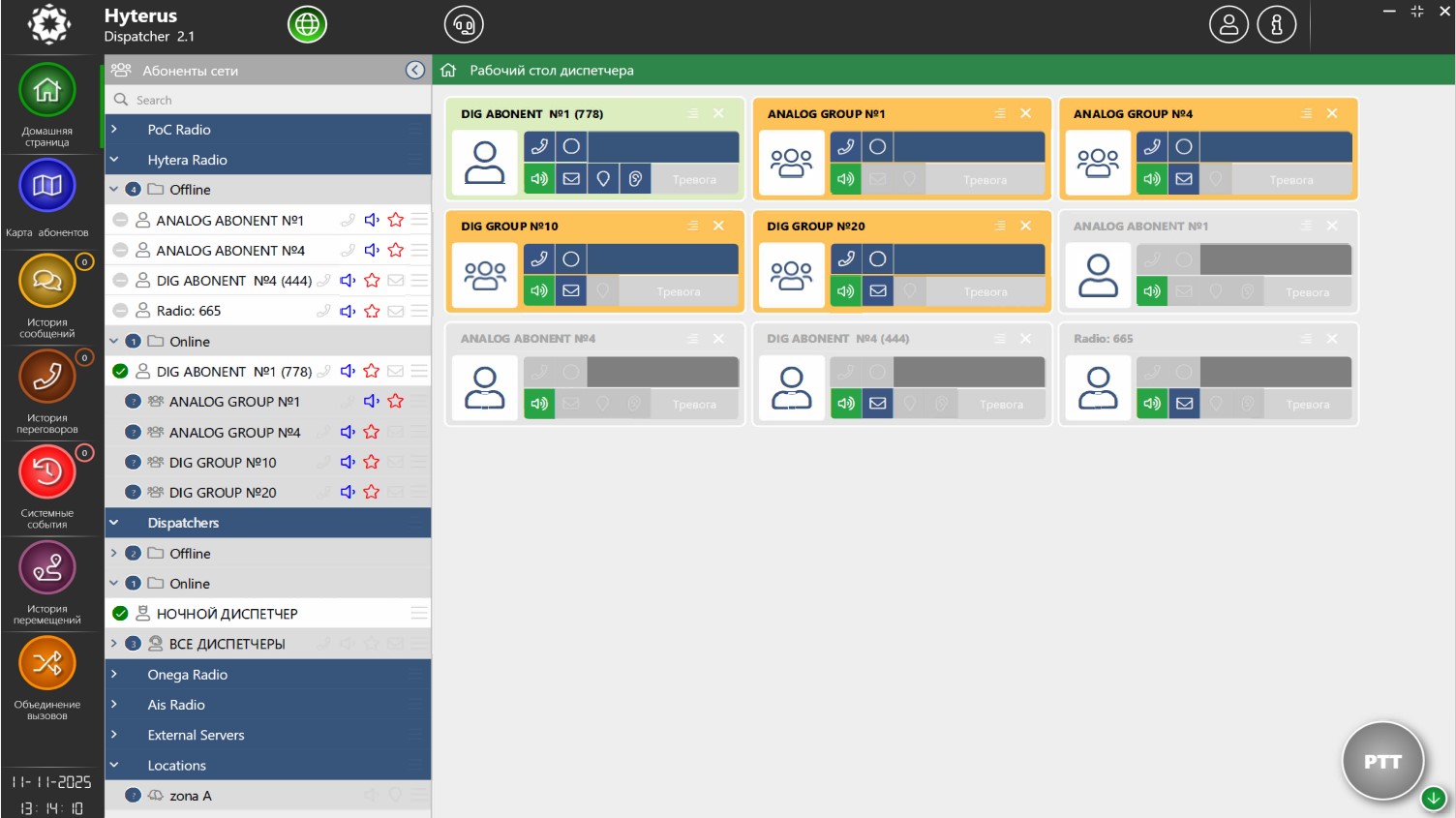Click the DIG GROUP №20 card group avatar

792,275
